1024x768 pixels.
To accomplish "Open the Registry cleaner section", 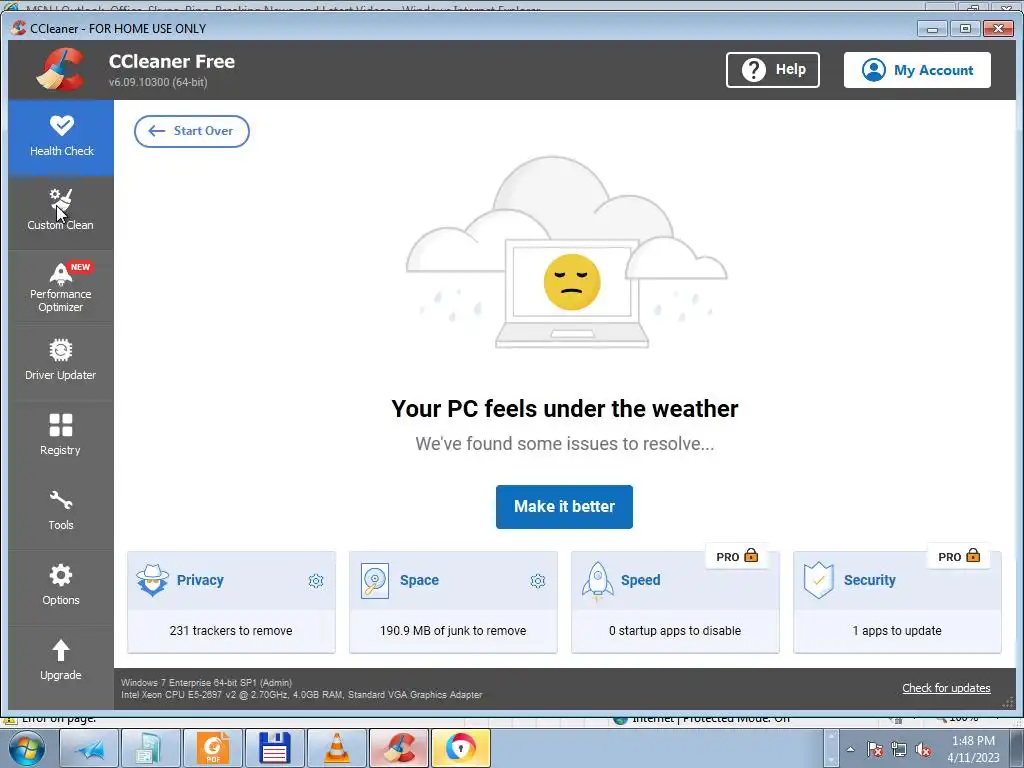I will (61, 435).
